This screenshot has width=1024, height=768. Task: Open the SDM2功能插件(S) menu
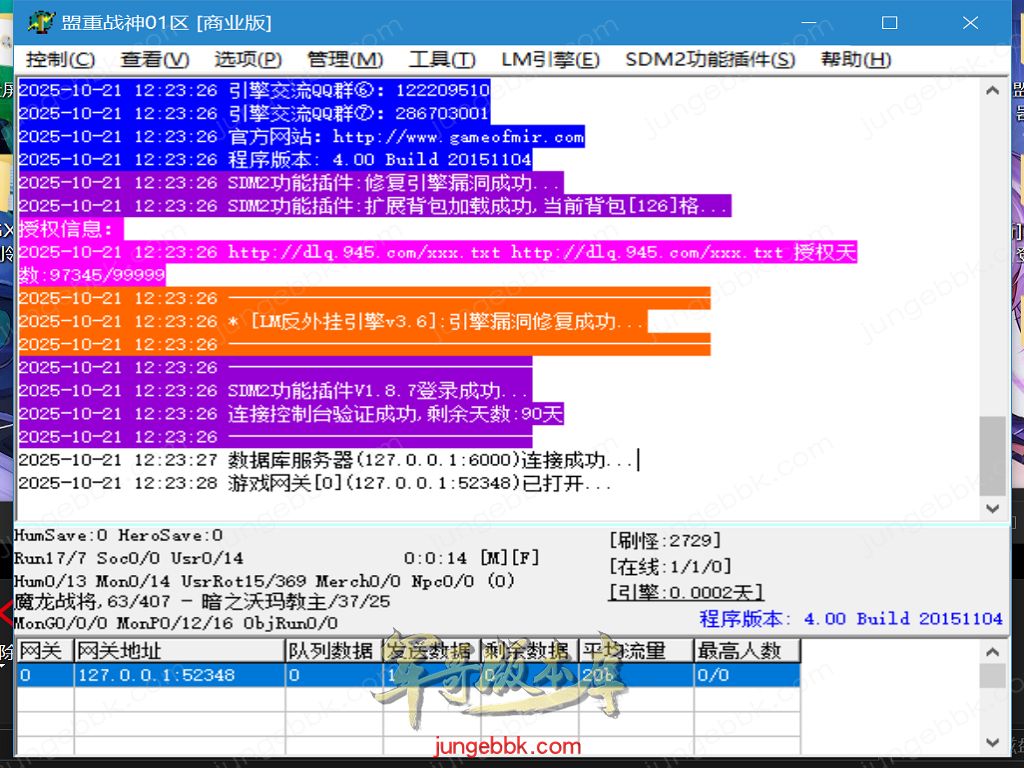[710, 60]
